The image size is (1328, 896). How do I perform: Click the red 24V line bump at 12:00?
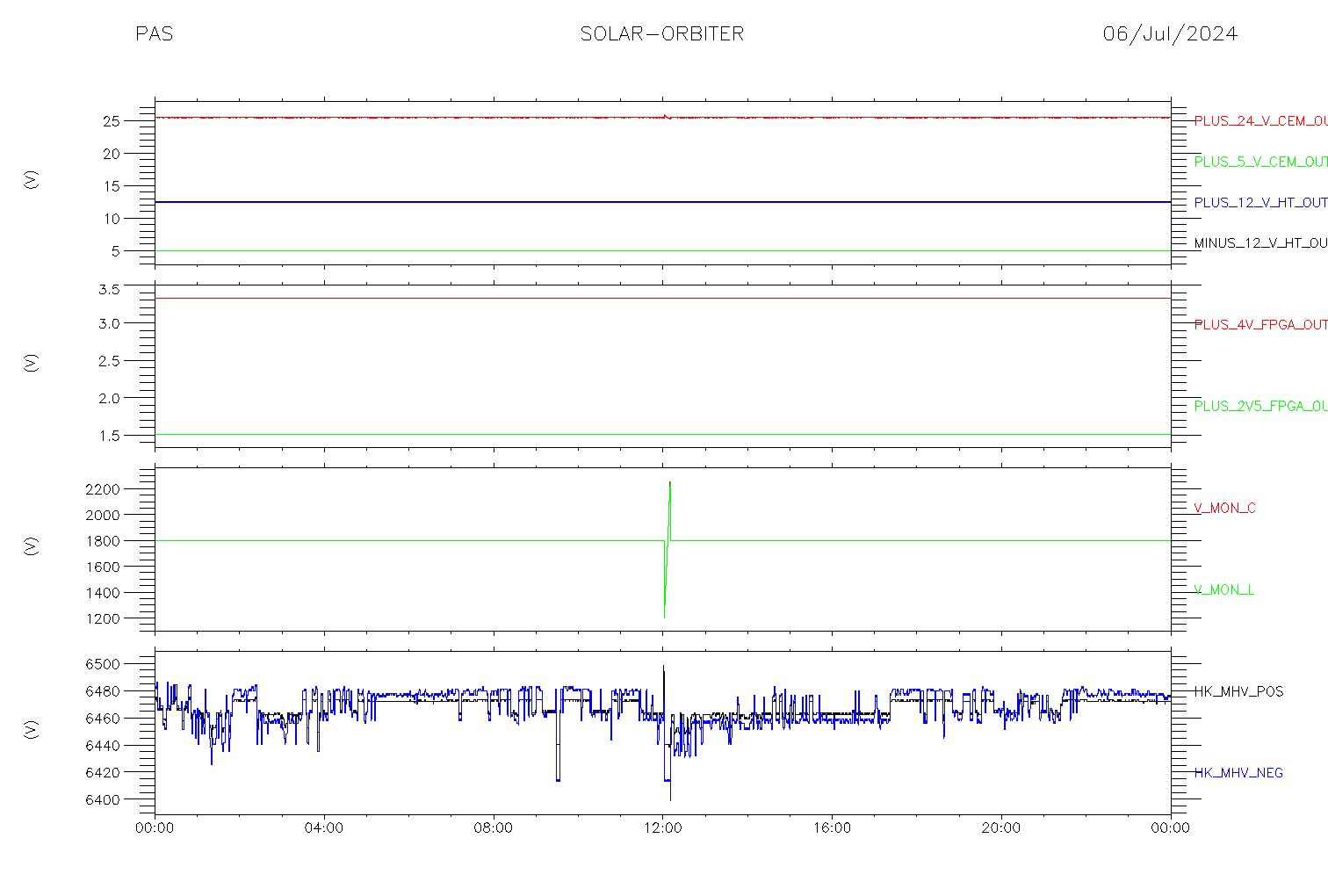click(667, 115)
